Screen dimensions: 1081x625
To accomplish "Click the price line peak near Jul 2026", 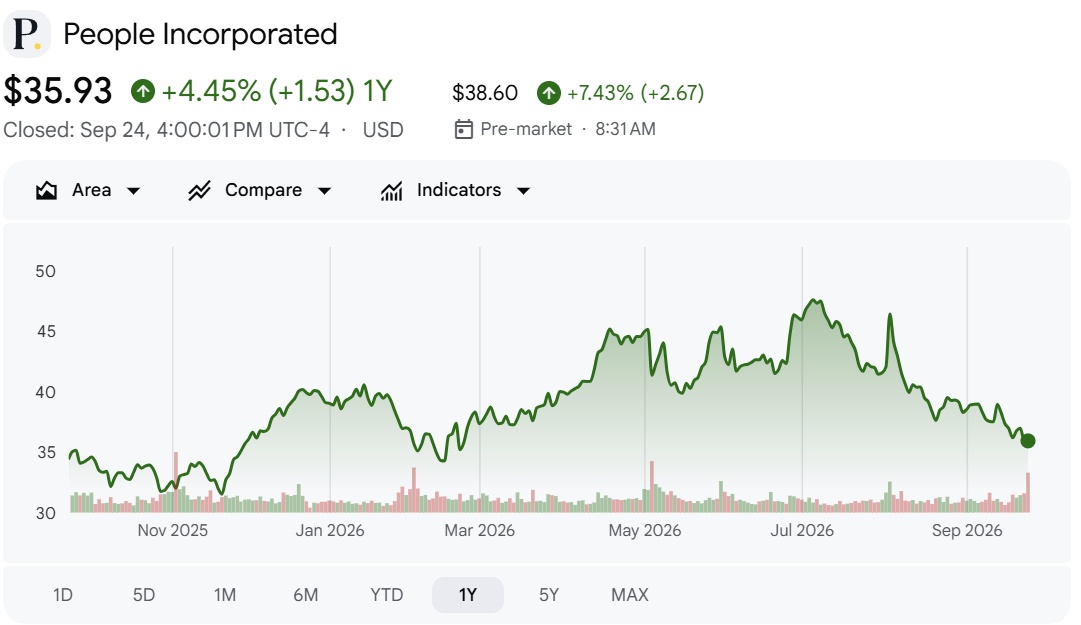I will click(814, 300).
